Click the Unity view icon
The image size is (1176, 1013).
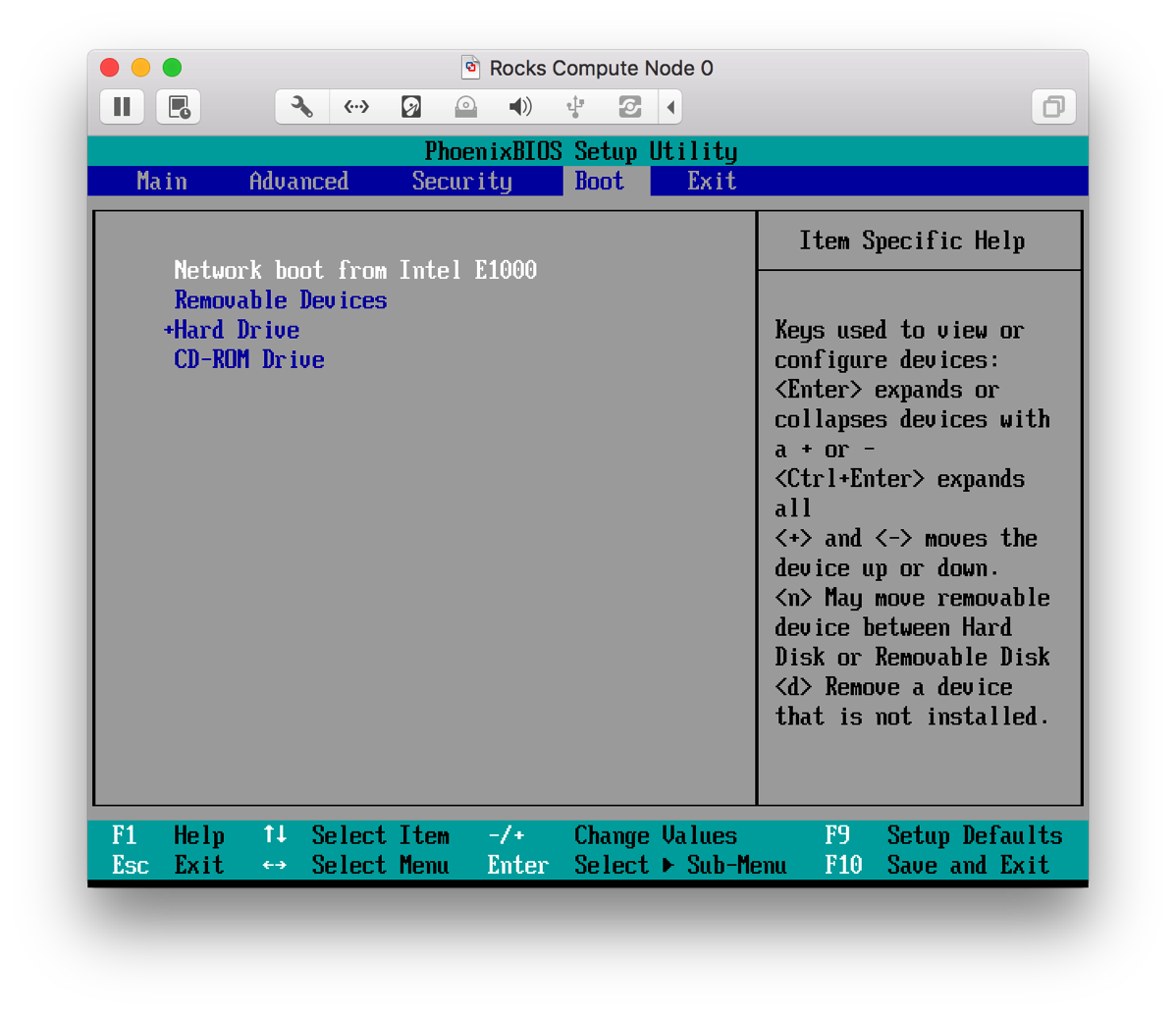point(1053,106)
